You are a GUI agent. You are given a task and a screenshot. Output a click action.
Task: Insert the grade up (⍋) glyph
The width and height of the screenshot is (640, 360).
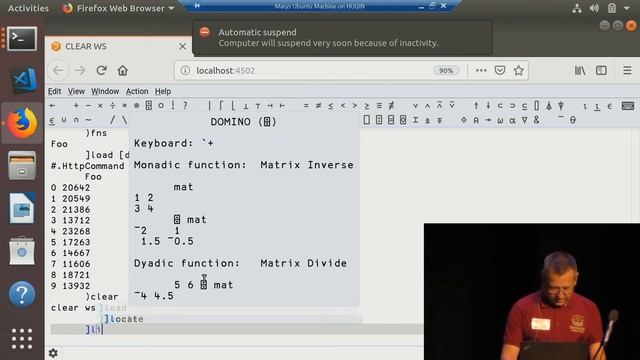(x=549, y=106)
